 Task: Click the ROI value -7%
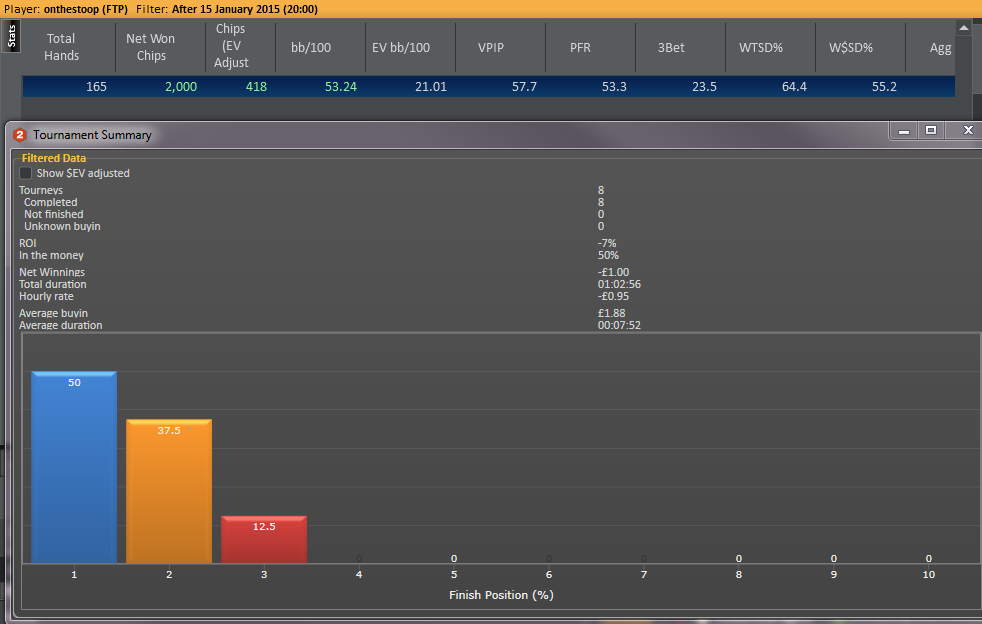click(607, 243)
